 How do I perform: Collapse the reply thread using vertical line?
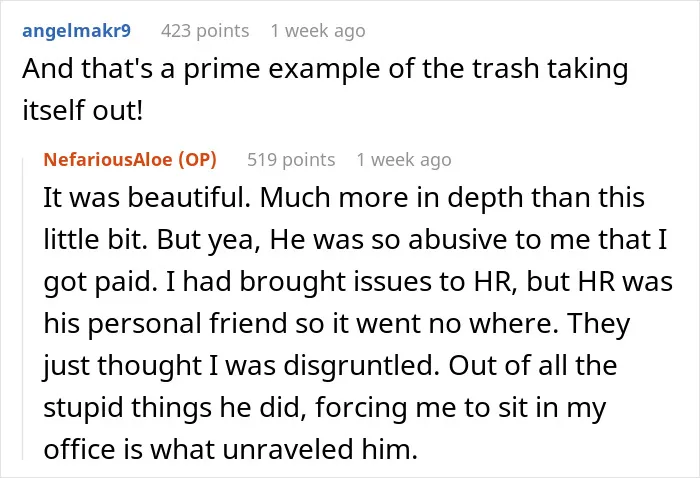tap(23, 308)
